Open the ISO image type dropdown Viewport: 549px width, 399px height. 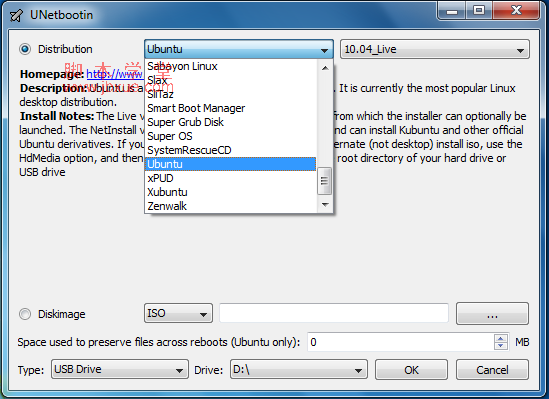(178, 313)
